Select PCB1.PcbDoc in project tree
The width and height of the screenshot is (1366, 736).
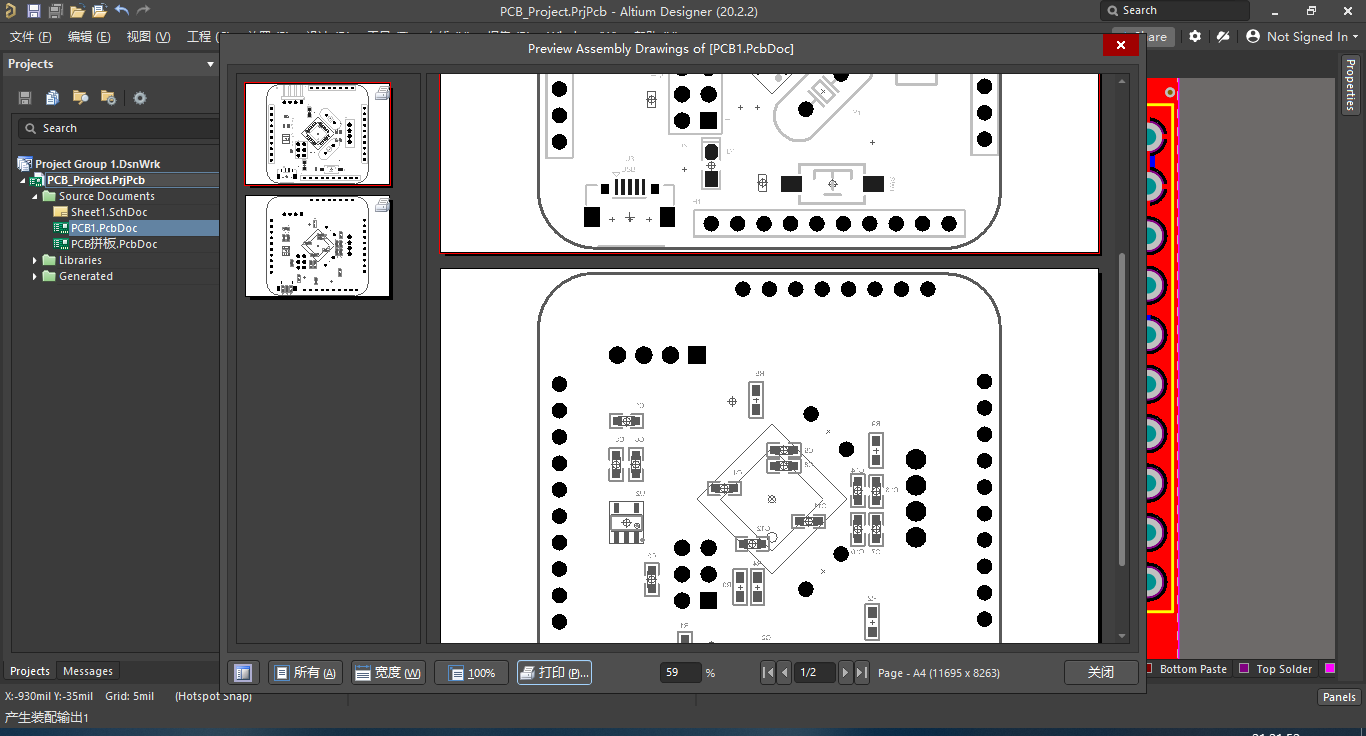104,229
